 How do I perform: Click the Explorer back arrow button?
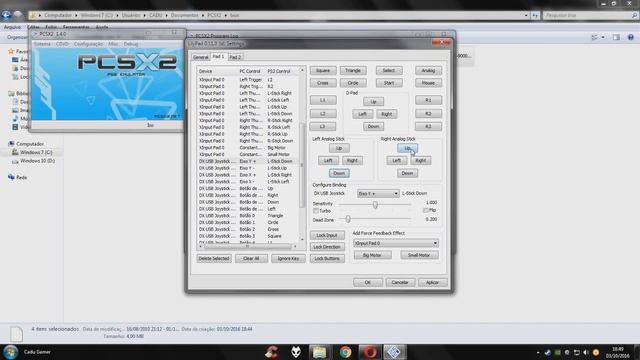coord(6,15)
